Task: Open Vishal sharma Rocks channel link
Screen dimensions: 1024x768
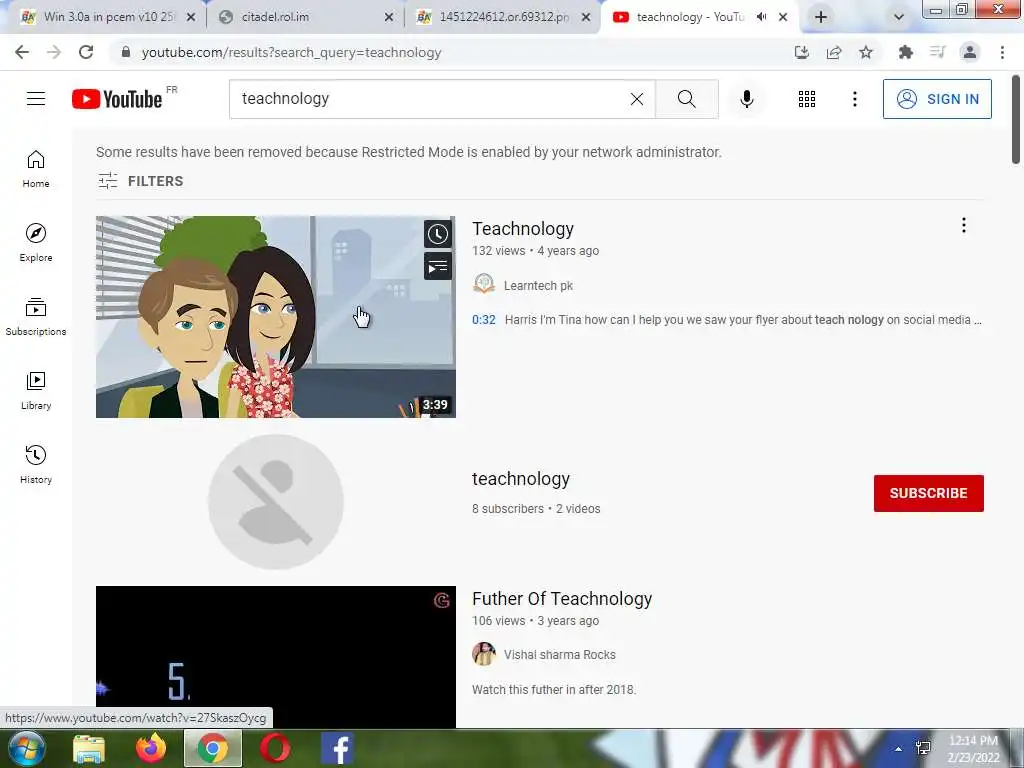Action: point(560,654)
